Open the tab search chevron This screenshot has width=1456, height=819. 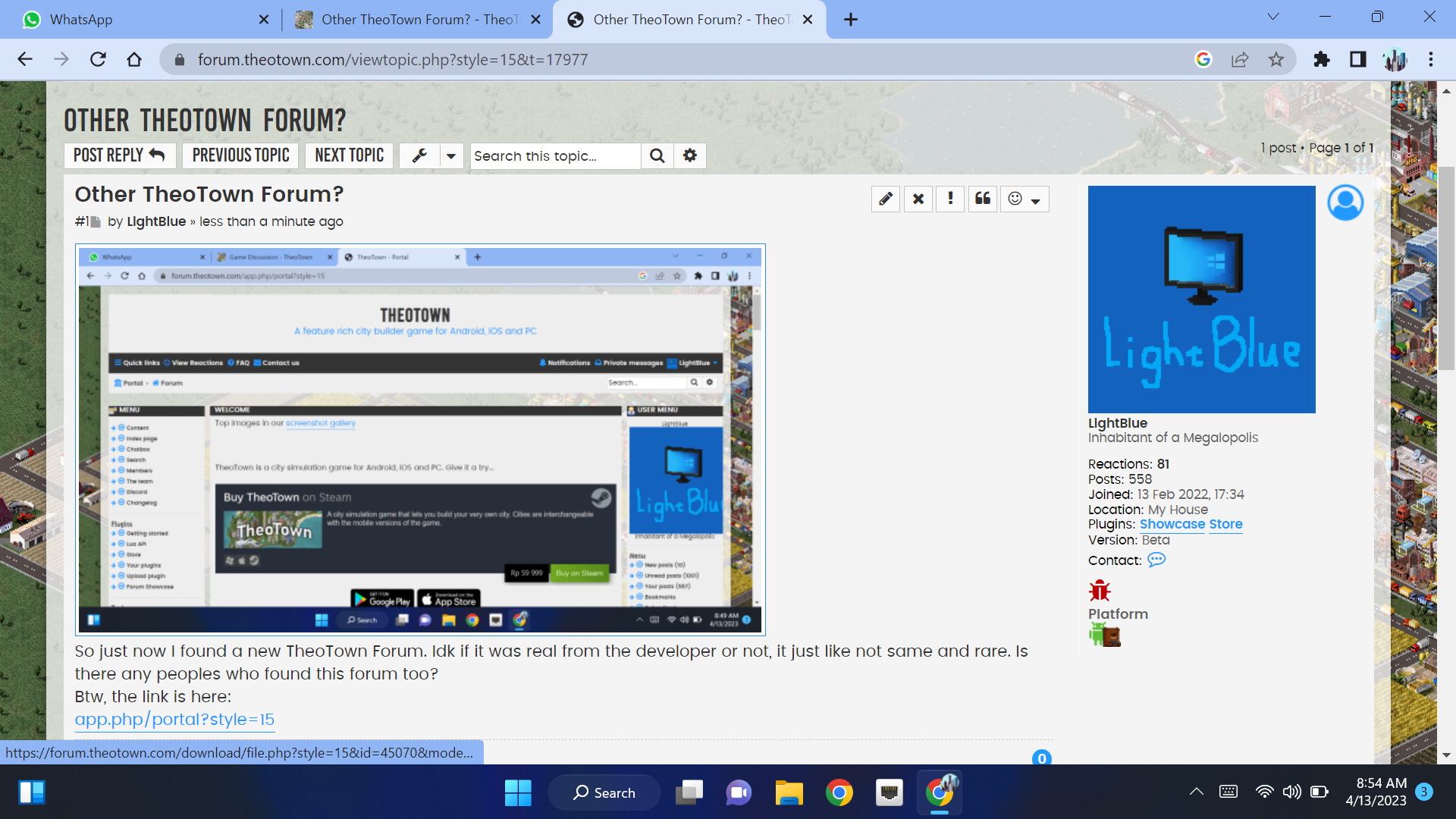pyautogui.click(x=1273, y=17)
